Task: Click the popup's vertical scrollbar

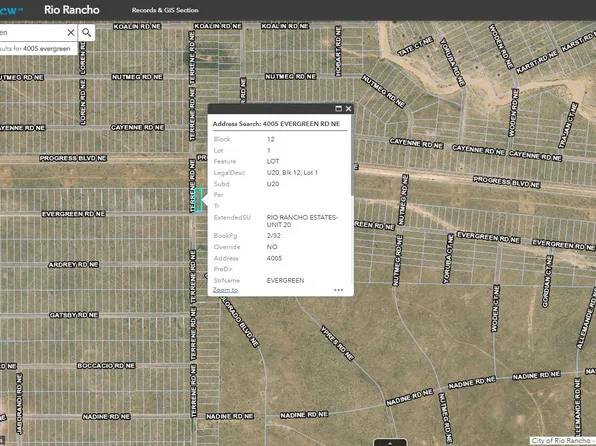Action: click(x=352, y=156)
